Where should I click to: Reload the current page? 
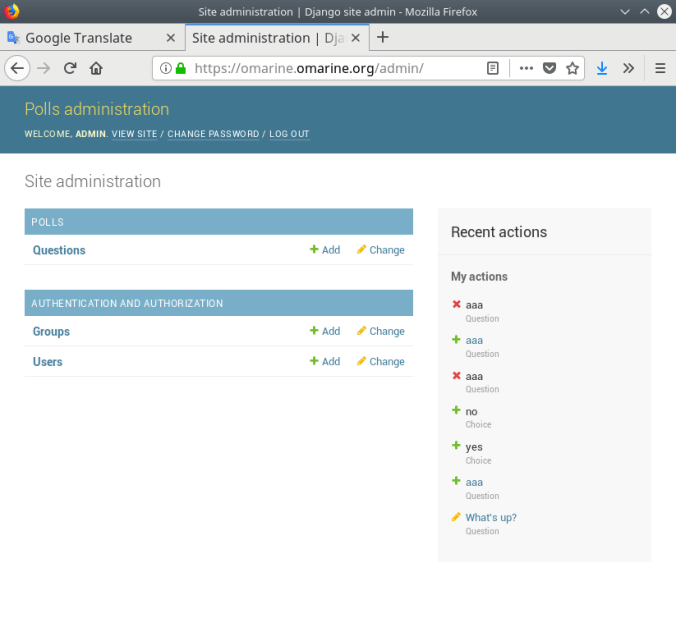(70, 68)
